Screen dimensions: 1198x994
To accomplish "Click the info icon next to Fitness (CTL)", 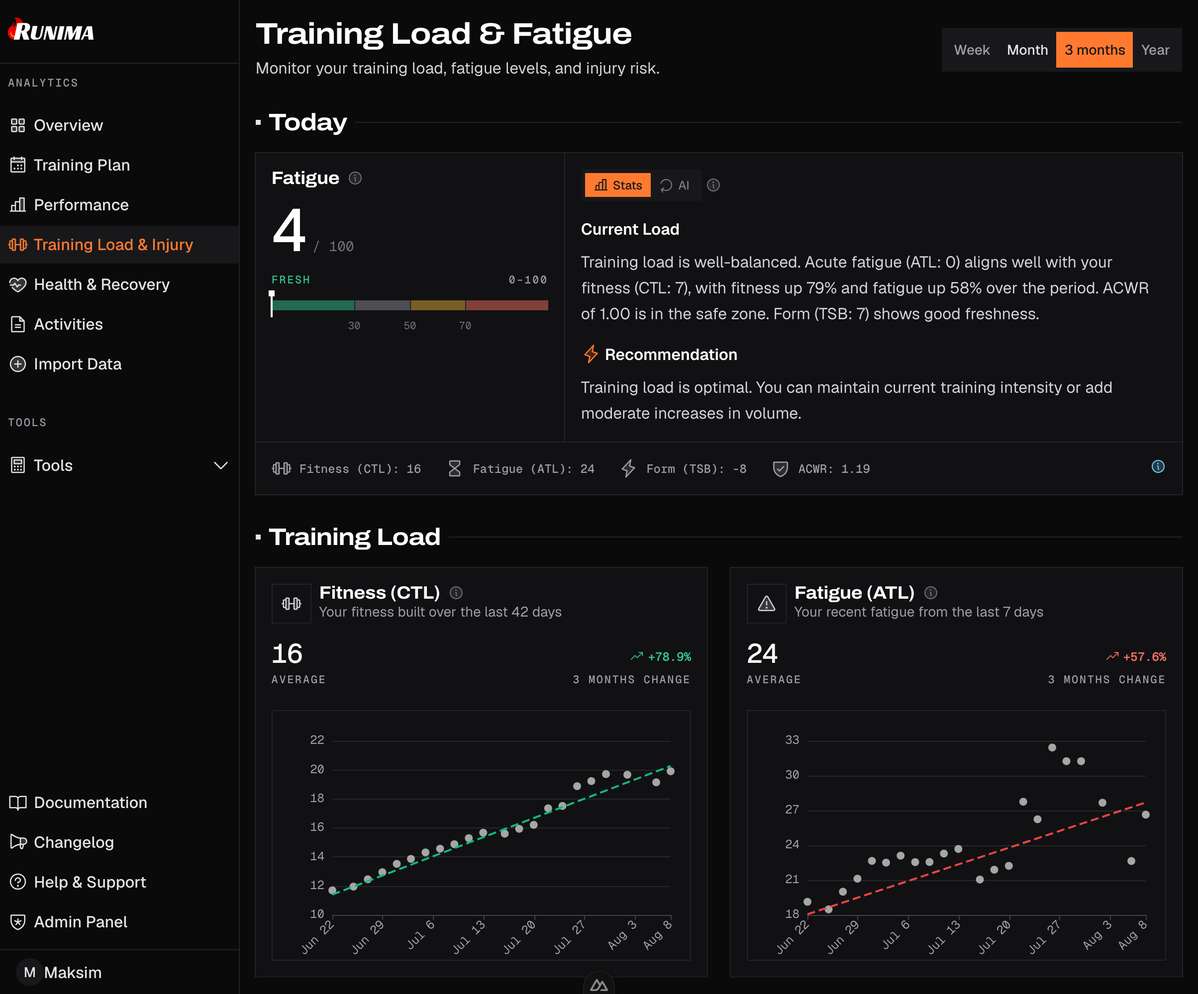I will (x=456, y=592).
